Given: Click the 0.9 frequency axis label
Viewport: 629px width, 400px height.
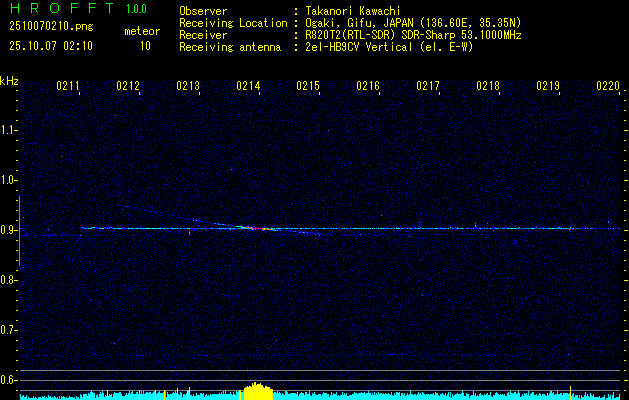Looking at the screenshot, I should (9, 230).
